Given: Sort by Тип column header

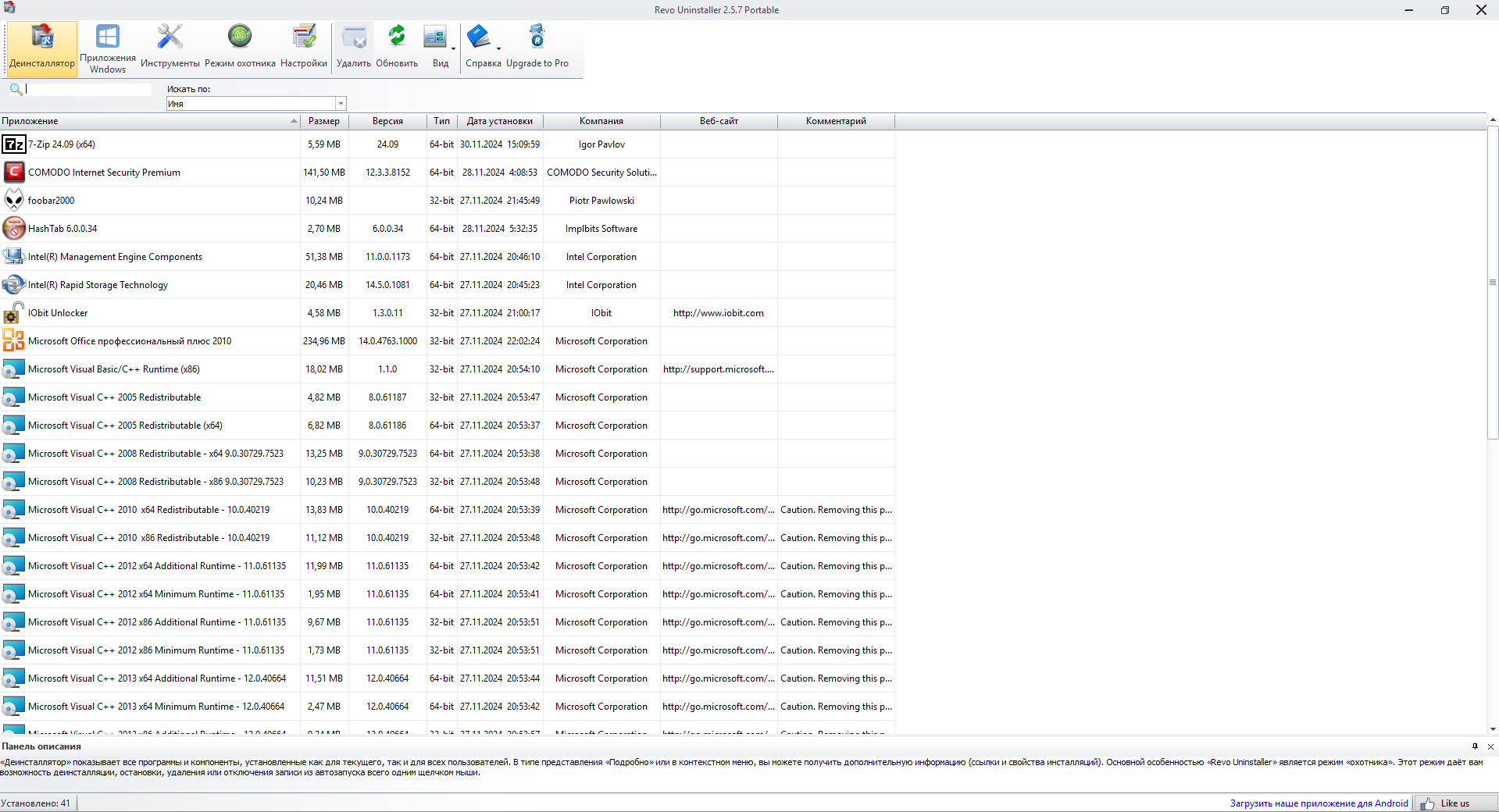Looking at the screenshot, I should [x=442, y=121].
